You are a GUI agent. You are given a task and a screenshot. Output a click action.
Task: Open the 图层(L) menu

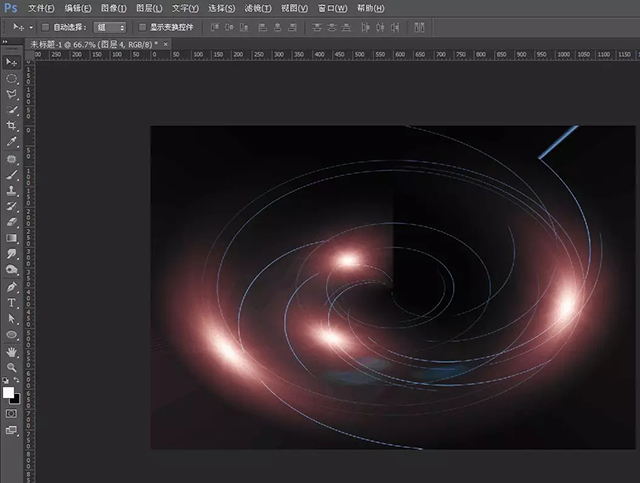[x=150, y=8]
